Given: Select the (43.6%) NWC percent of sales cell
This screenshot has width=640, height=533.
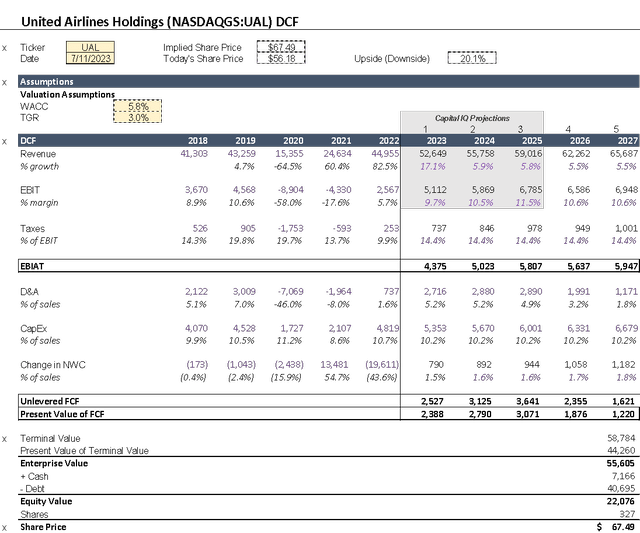Looking at the screenshot, I should [382, 377].
